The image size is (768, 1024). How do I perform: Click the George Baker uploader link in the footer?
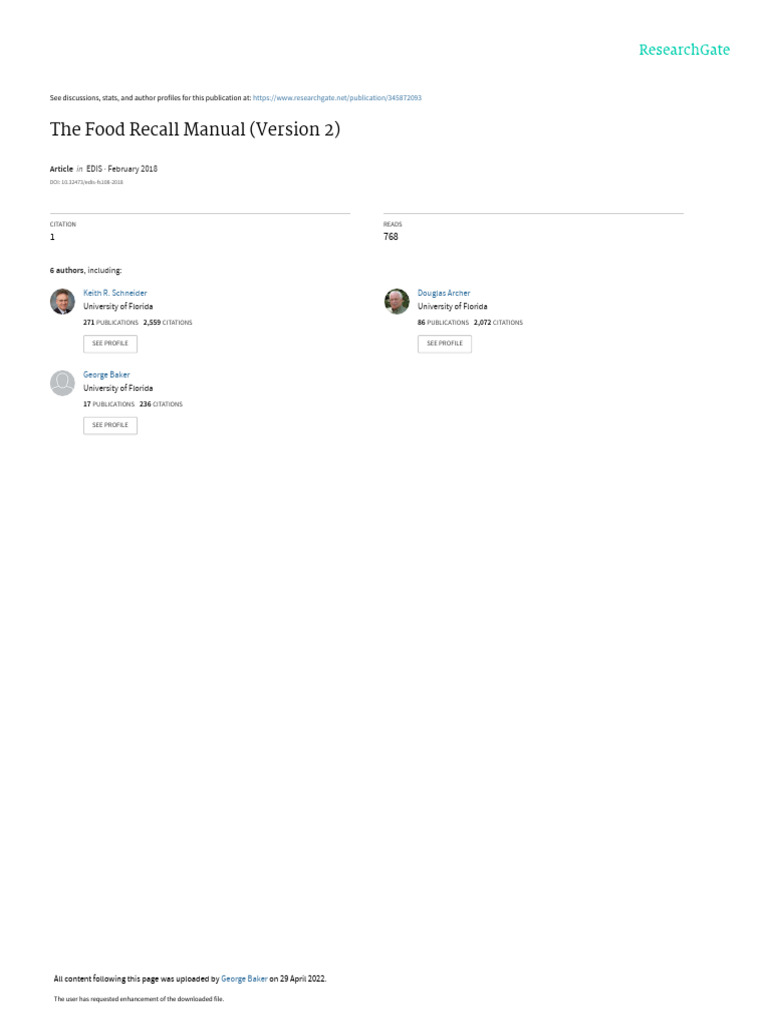pos(244,978)
